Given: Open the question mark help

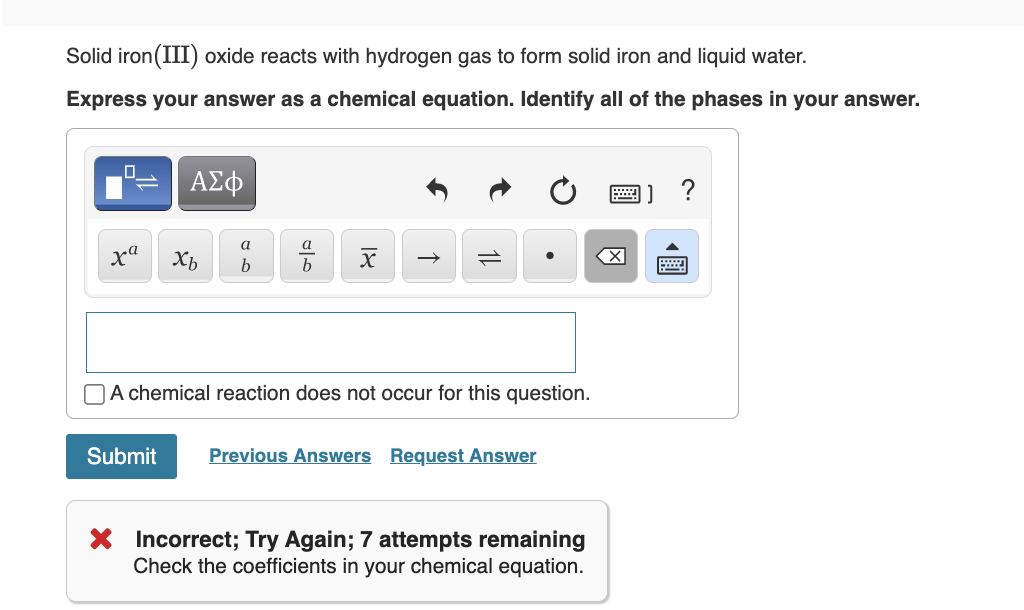Looking at the screenshot, I should point(688,191).
